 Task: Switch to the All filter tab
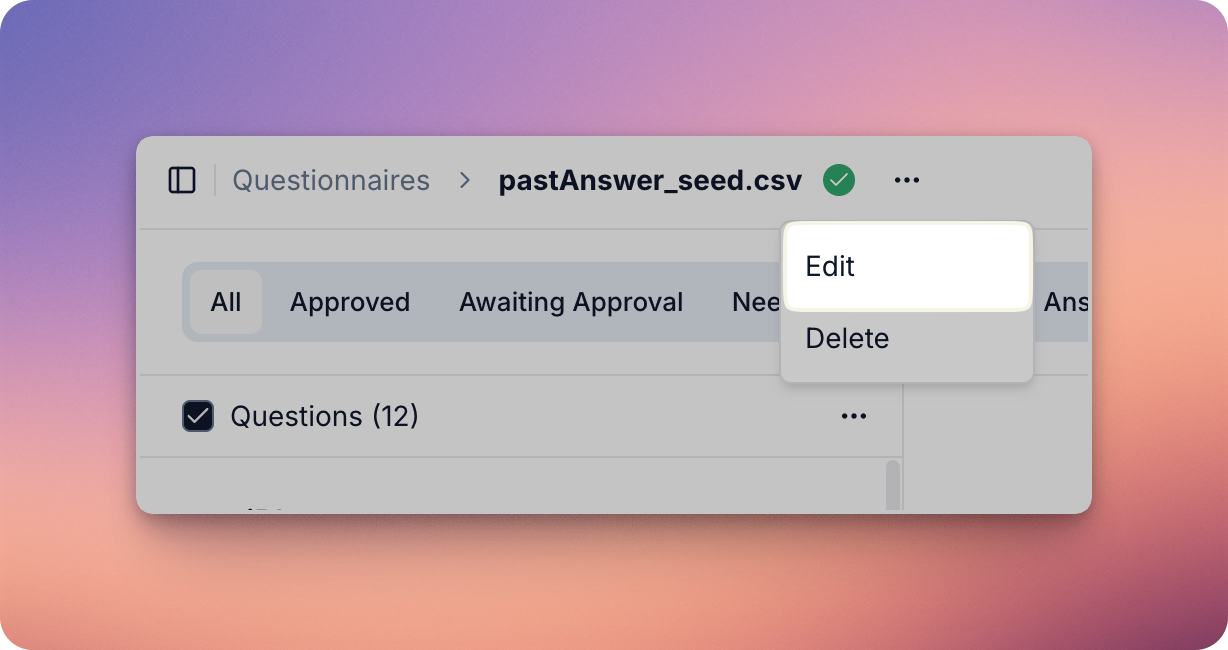point(226,302)
